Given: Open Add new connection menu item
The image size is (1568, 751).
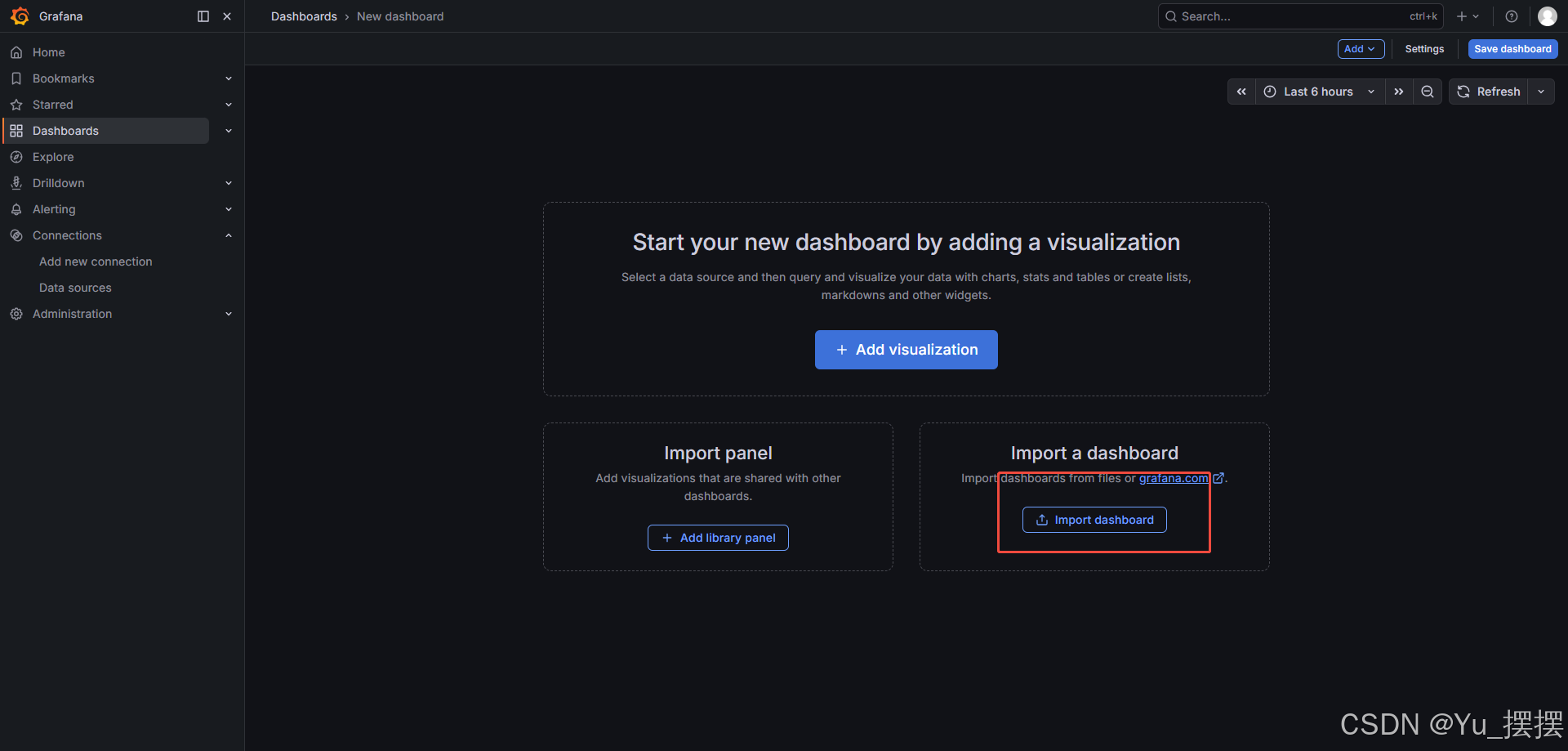Looking at the screenshot, I should point(96,262).
